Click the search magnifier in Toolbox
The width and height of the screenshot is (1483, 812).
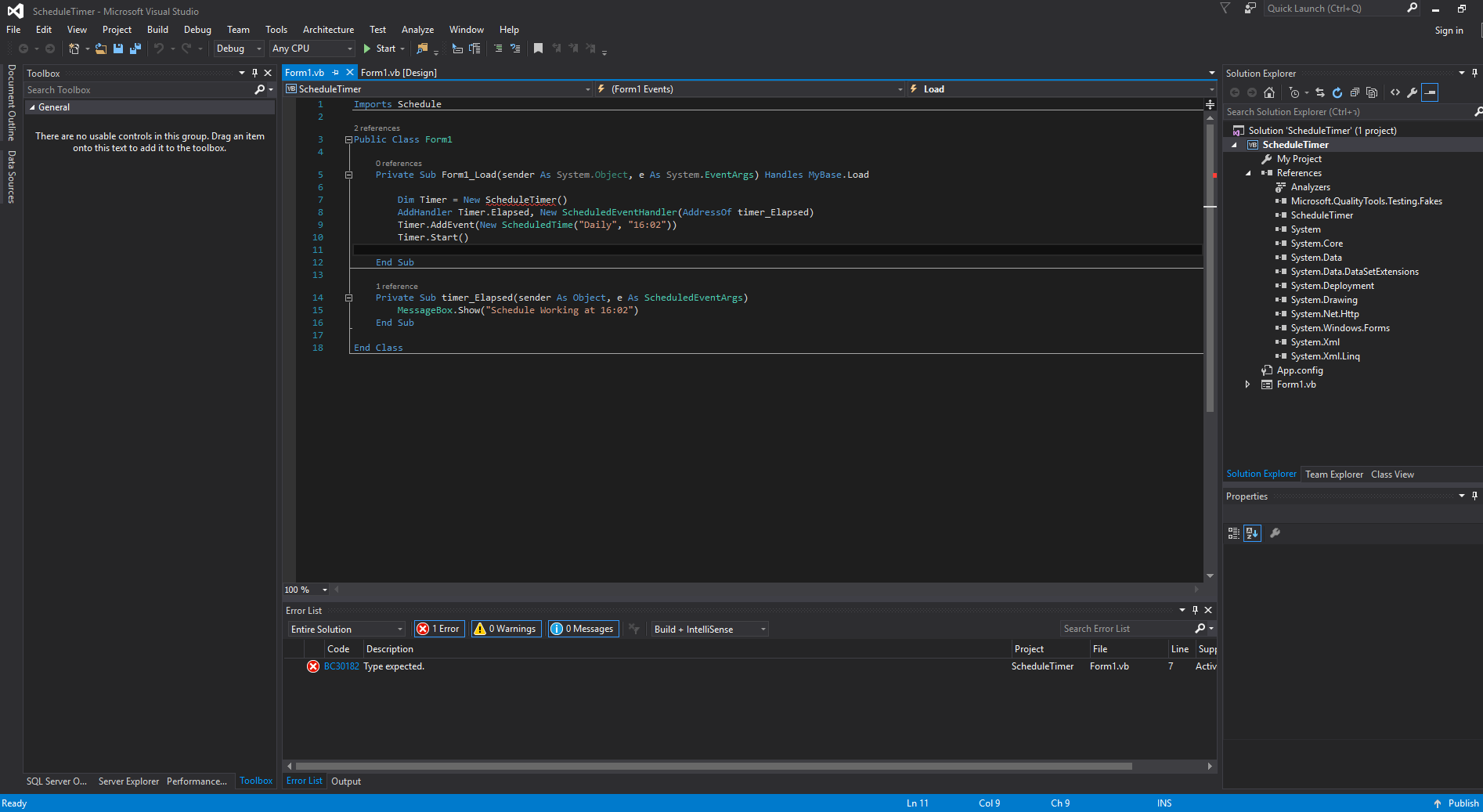(x=260, y=90)
